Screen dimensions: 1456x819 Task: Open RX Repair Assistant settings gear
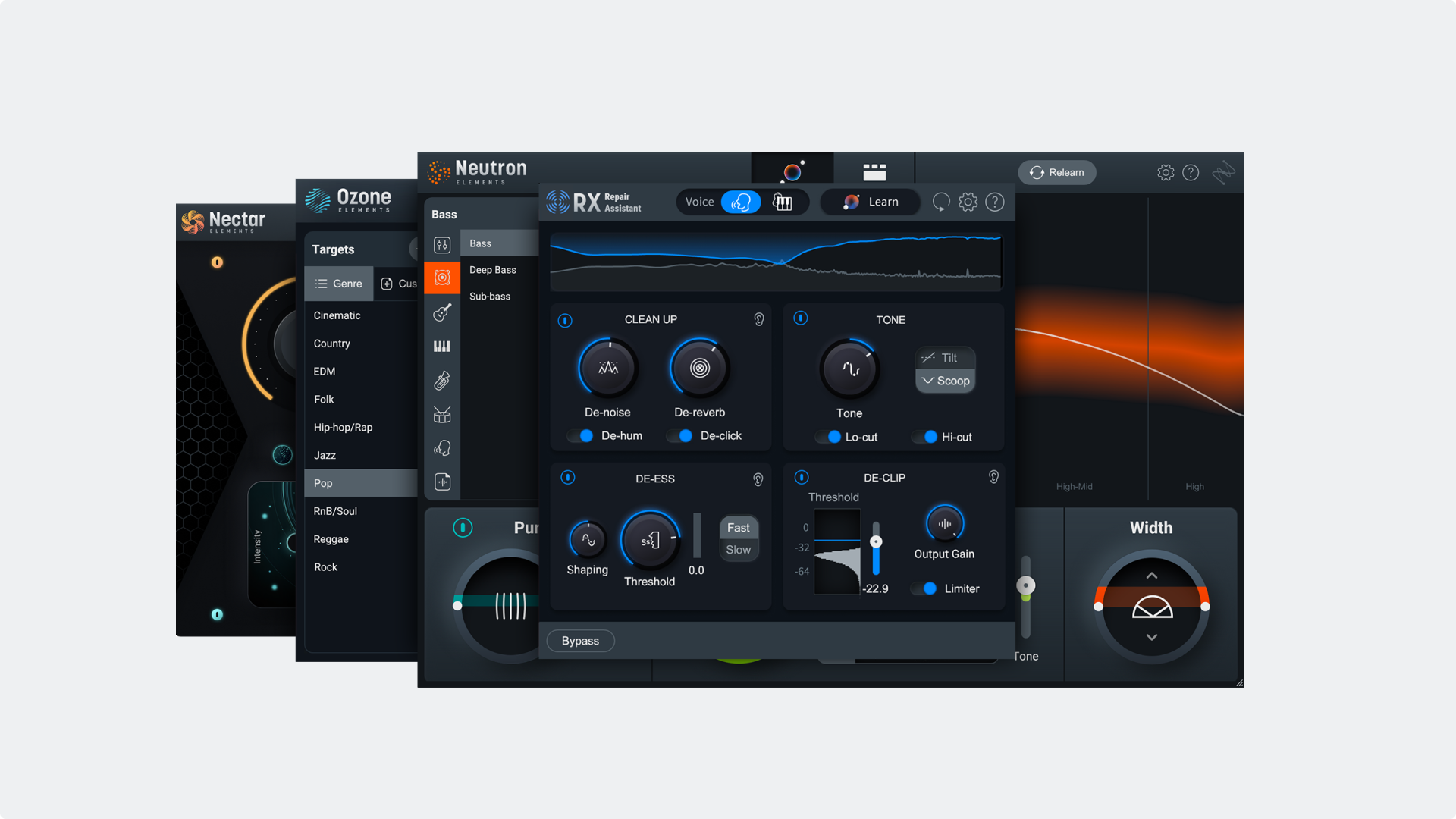pyautogui.click(x=968, y=202)
